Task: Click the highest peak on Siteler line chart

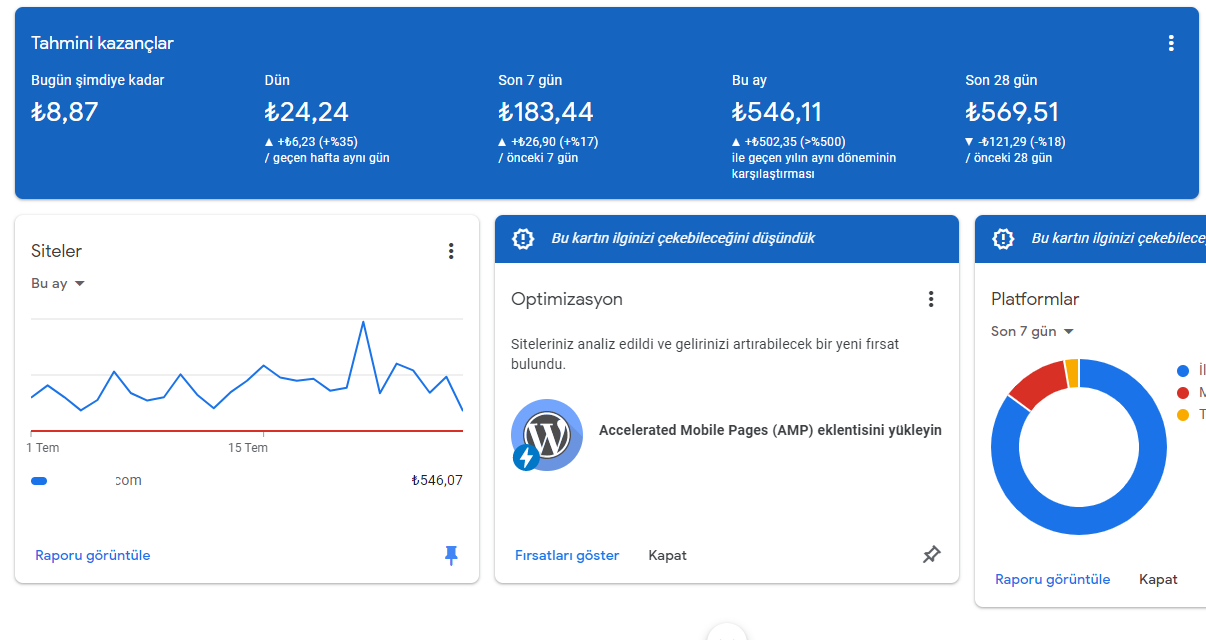Action: click(362, 322)
